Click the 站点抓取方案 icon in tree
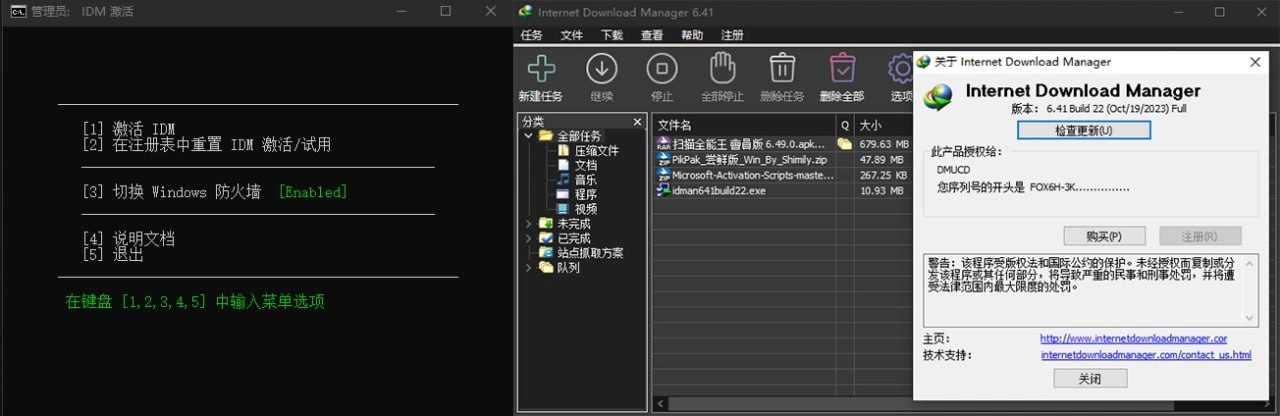1280x416 pixels. point(546,253)
